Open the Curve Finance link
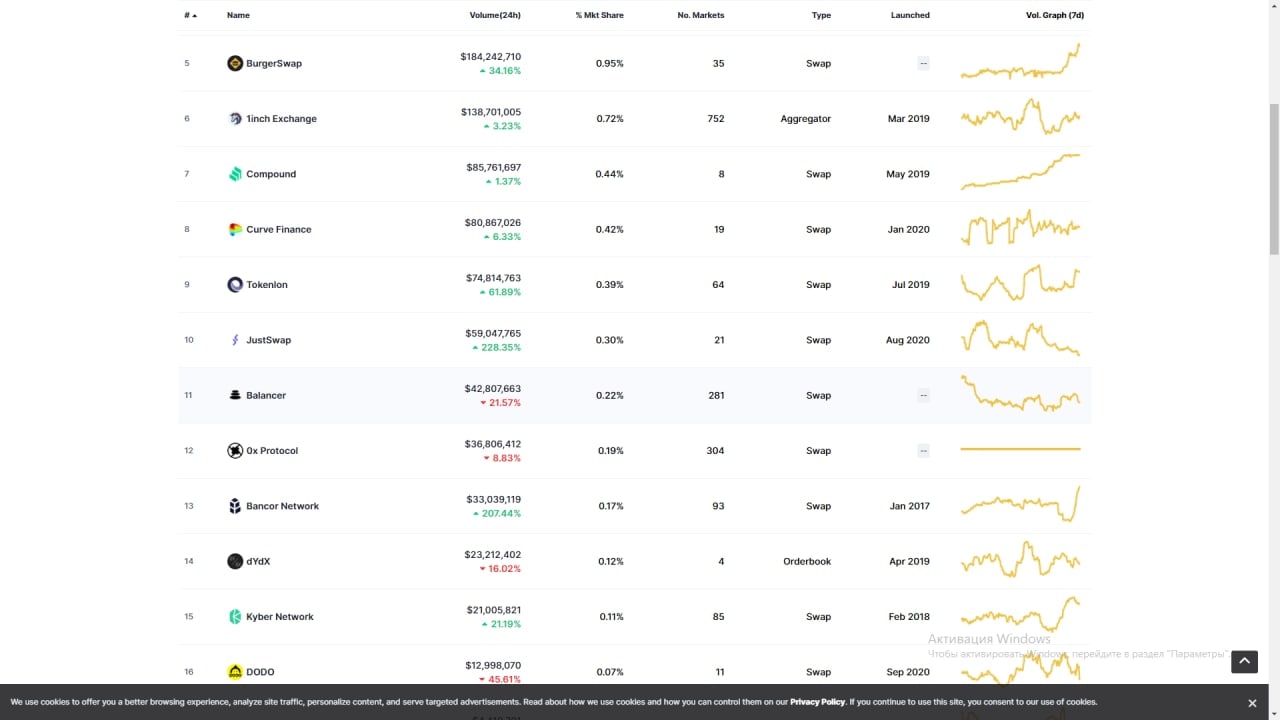The height and width of the screenshot is (720, 1280). tap(279, 229)
